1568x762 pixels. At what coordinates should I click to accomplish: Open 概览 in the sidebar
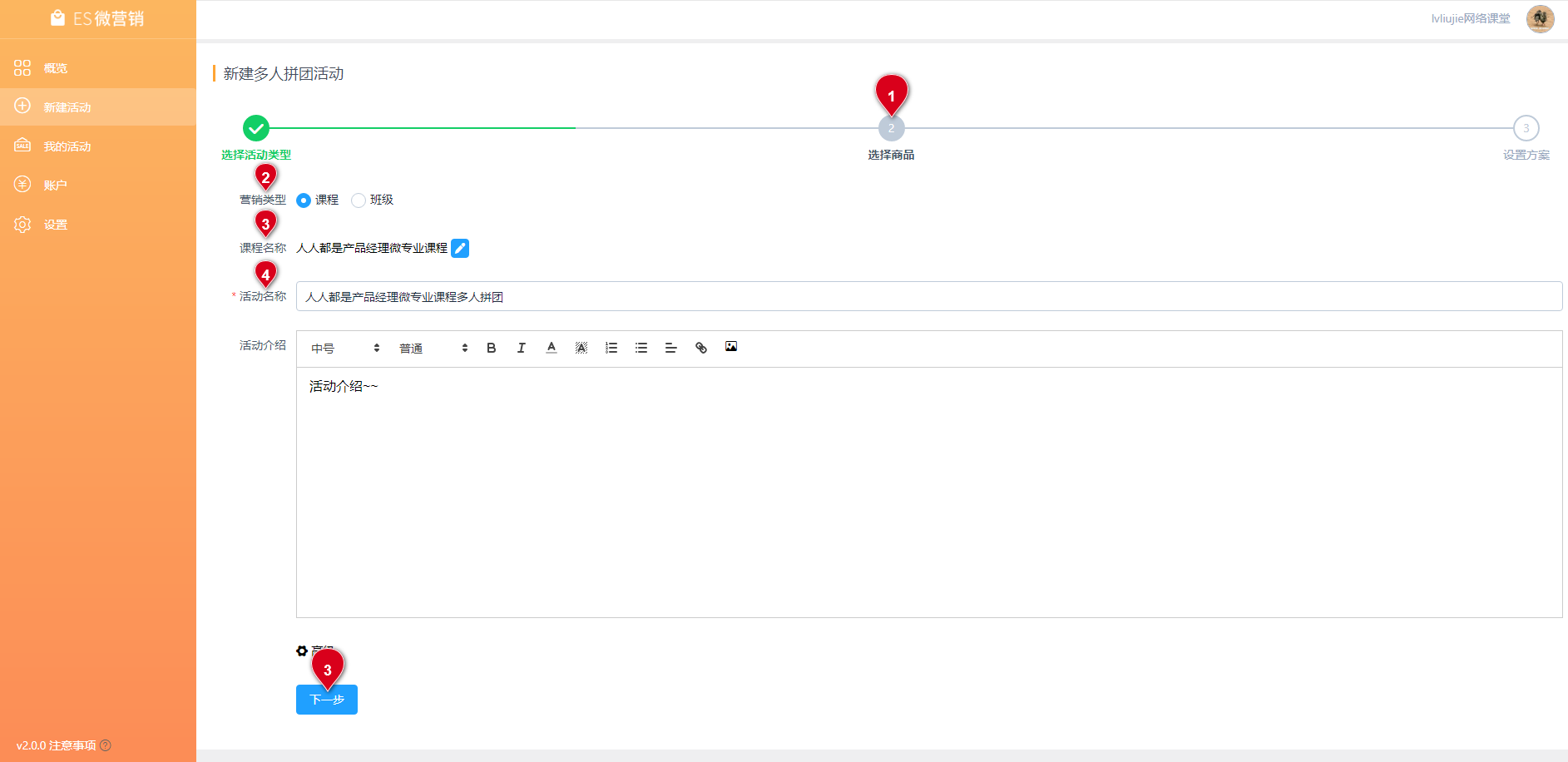pyautogui.click(x=55, y=68)
